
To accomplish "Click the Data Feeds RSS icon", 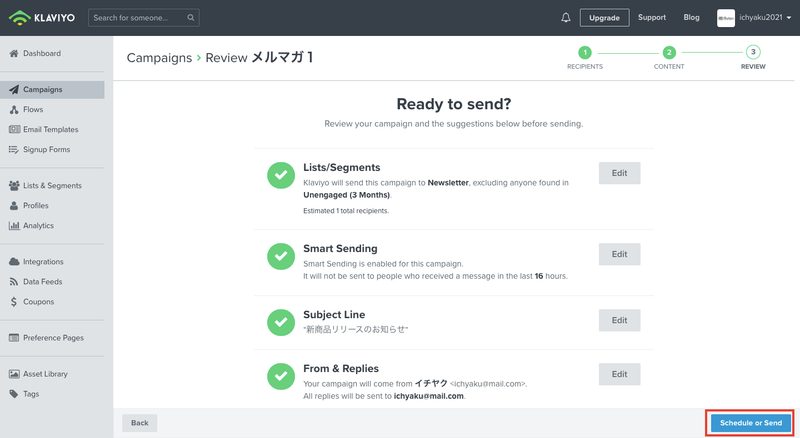I will tap(14, 281).
